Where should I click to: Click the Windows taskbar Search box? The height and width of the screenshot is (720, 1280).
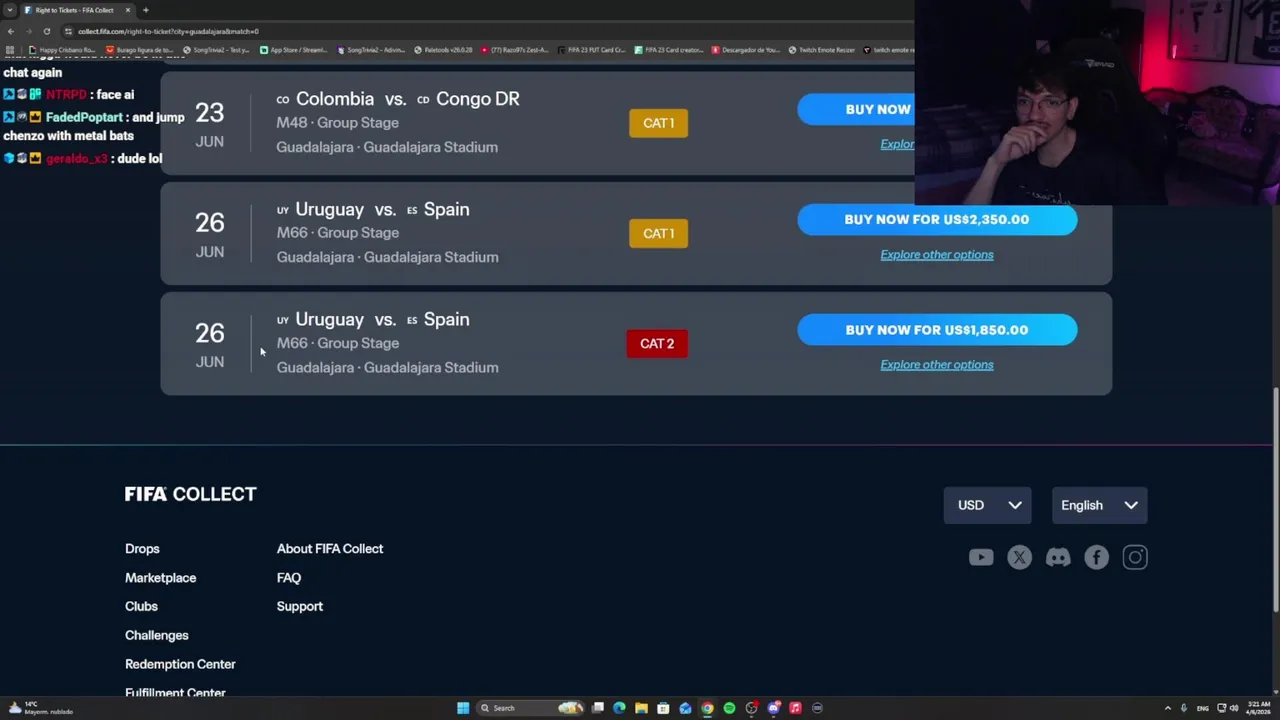pos(530,708)
